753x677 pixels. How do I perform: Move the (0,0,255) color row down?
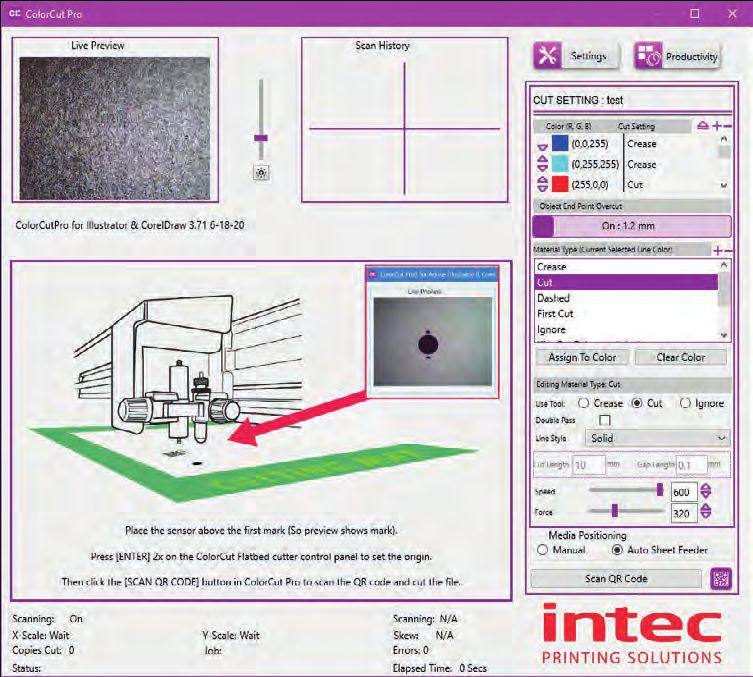pyautogui.click(x=542, y=147)
